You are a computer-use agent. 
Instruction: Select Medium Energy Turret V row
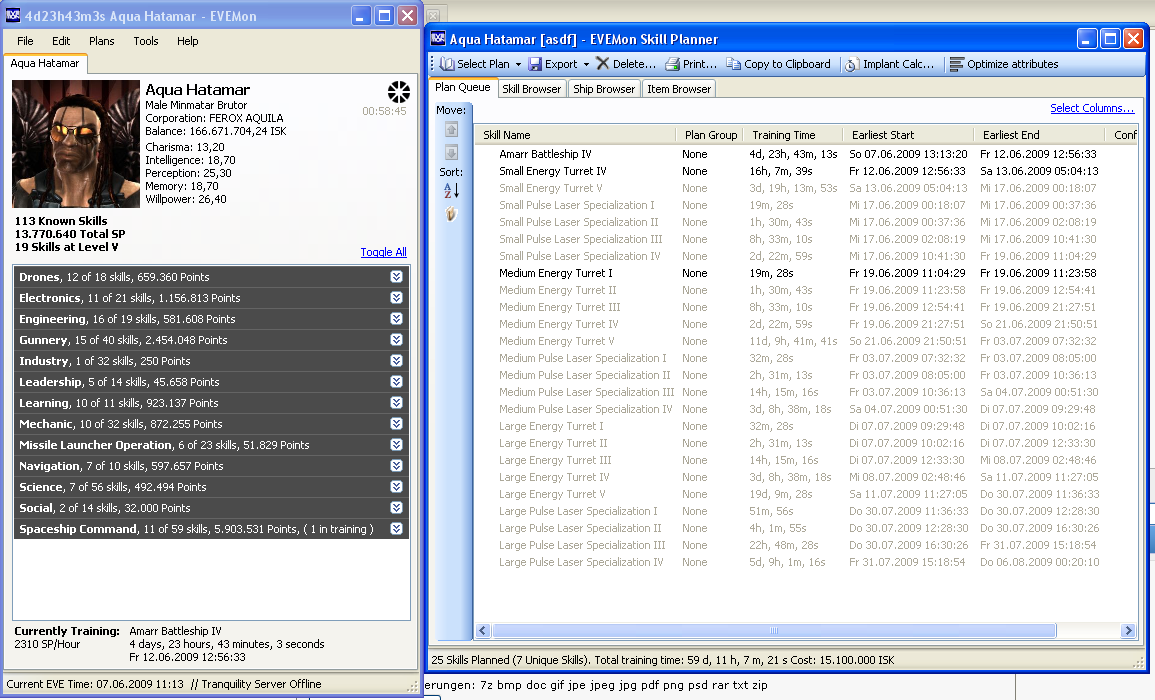click(x=806, y=341)
